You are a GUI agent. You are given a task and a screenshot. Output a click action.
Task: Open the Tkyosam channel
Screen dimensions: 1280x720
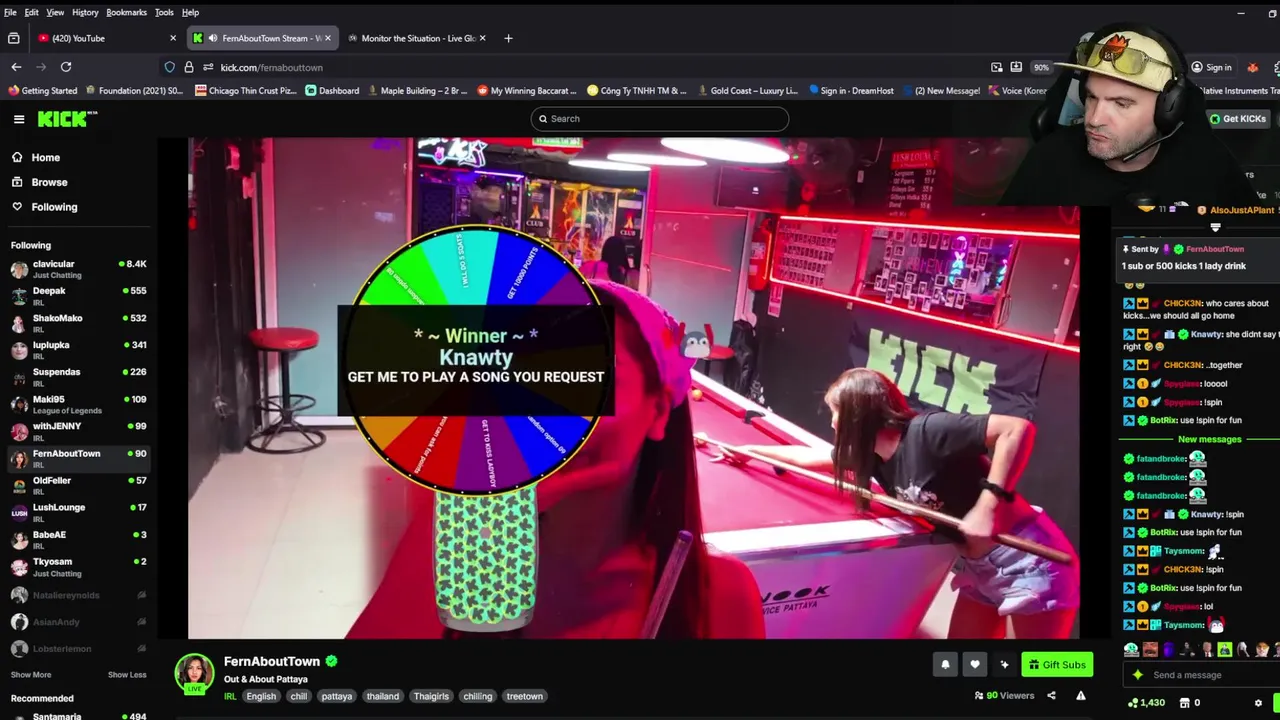(x=78, y=566)
